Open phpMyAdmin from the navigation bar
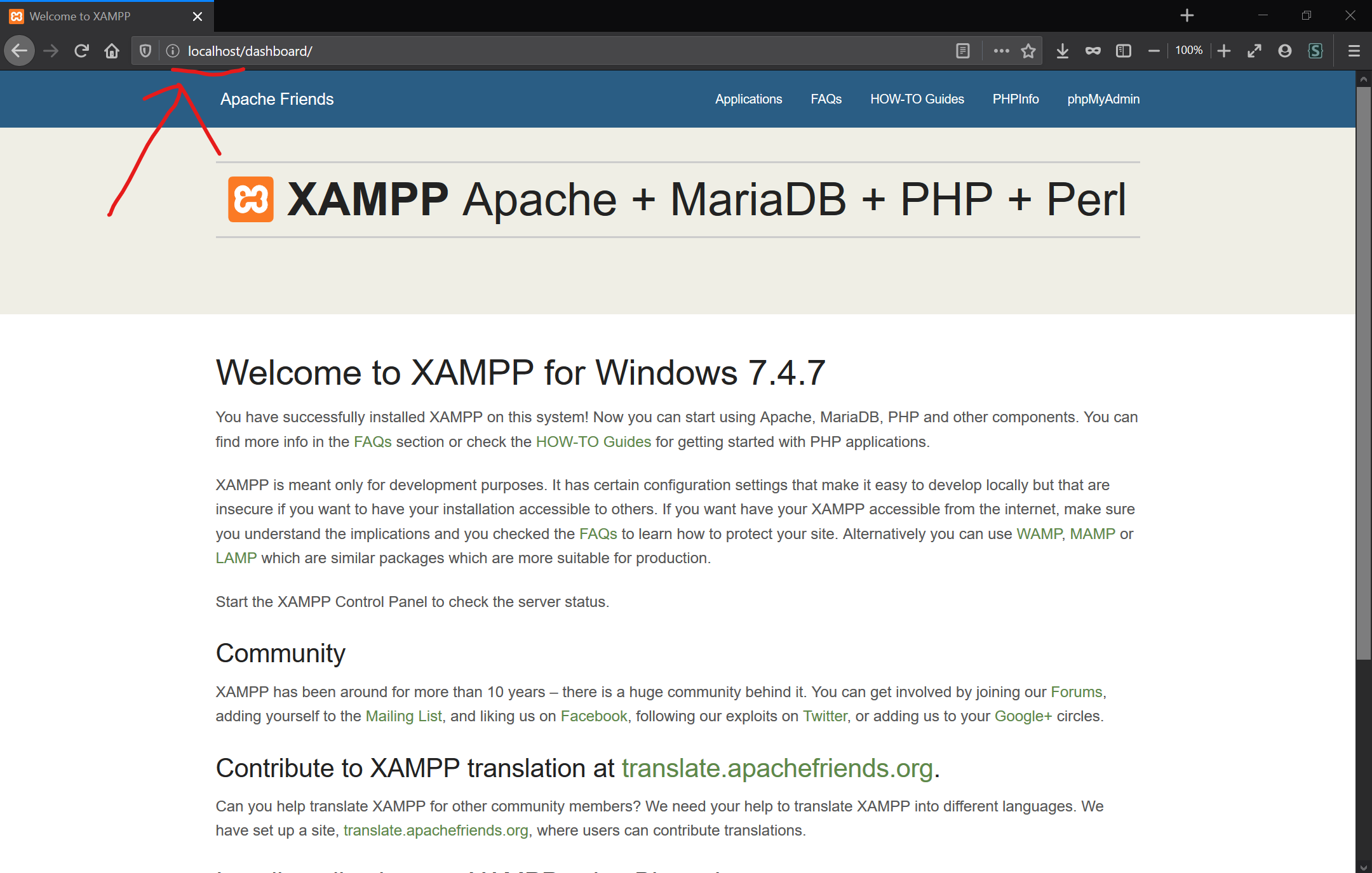 [1103, 99]
